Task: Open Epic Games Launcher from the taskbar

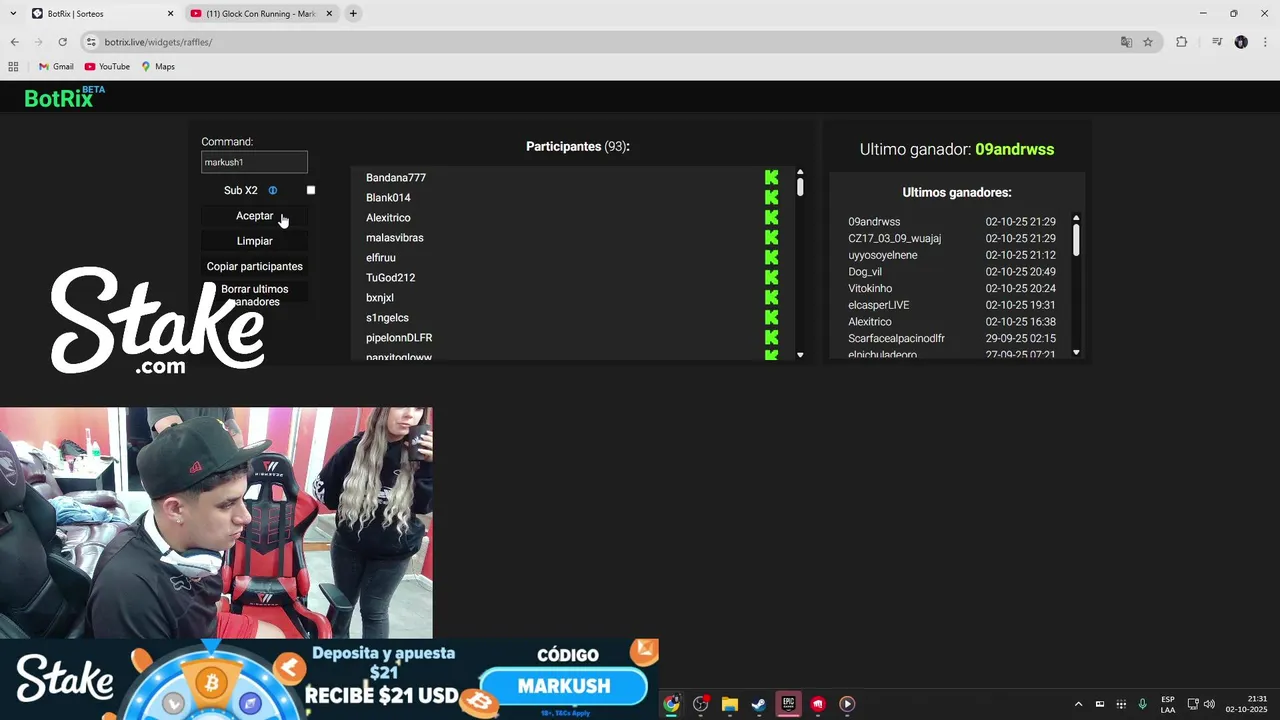Action: pyautogui.click(x=788, y=704)
